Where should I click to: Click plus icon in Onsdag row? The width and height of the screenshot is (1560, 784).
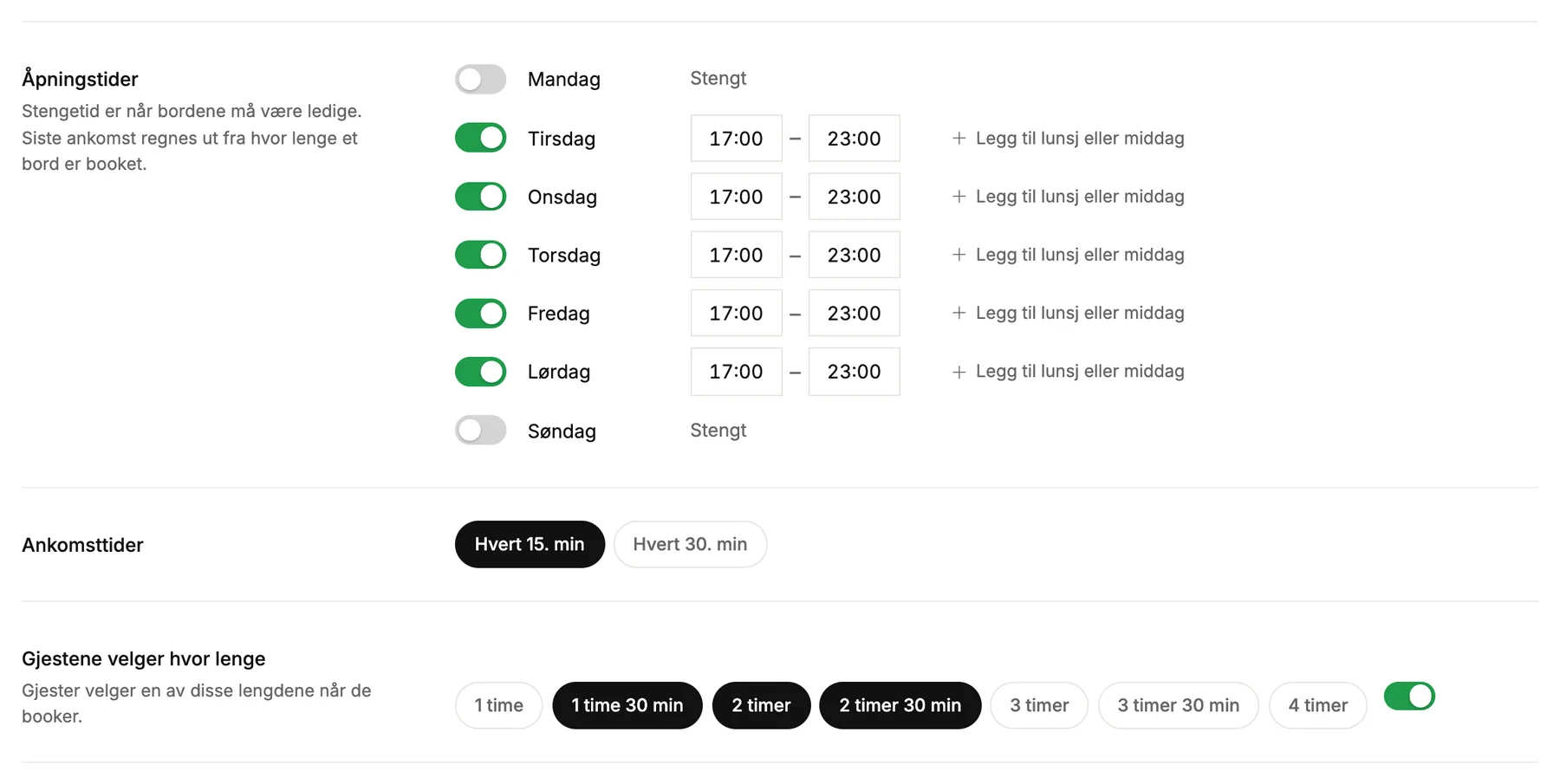959,197
